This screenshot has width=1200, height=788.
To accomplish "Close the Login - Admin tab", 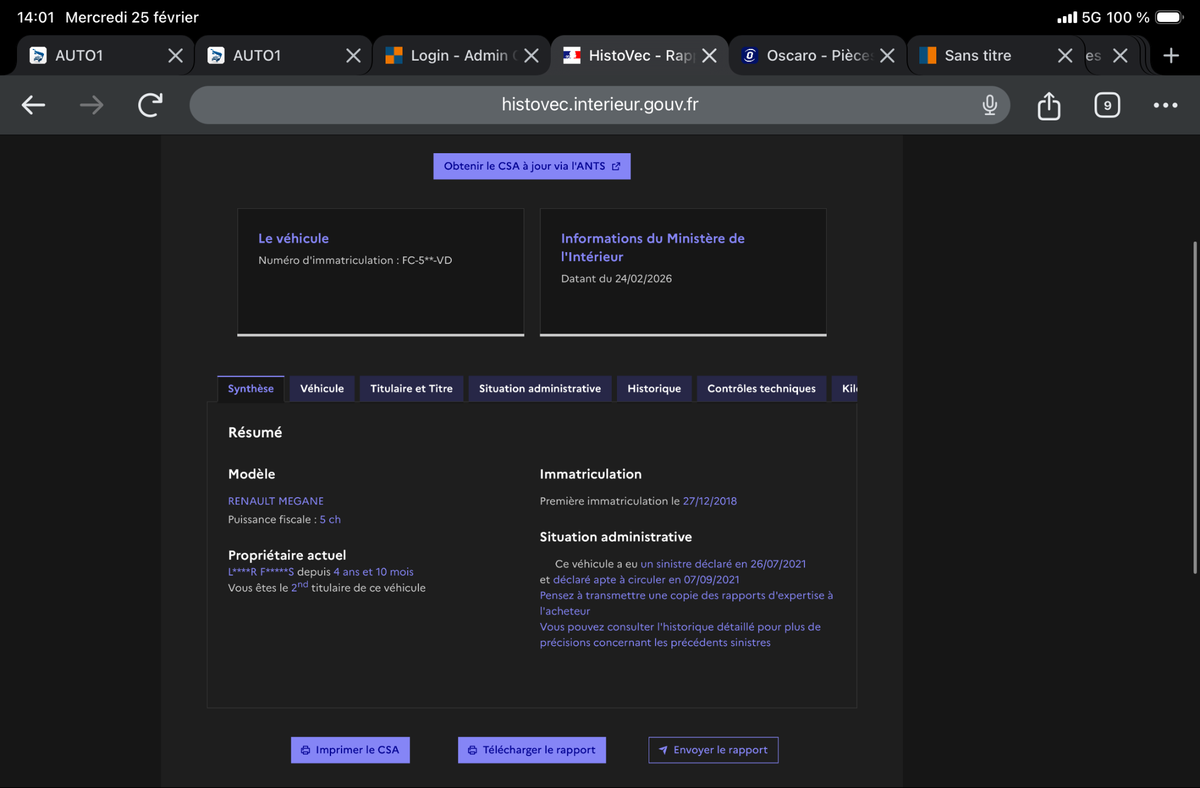I will click(x=531, y=56).
